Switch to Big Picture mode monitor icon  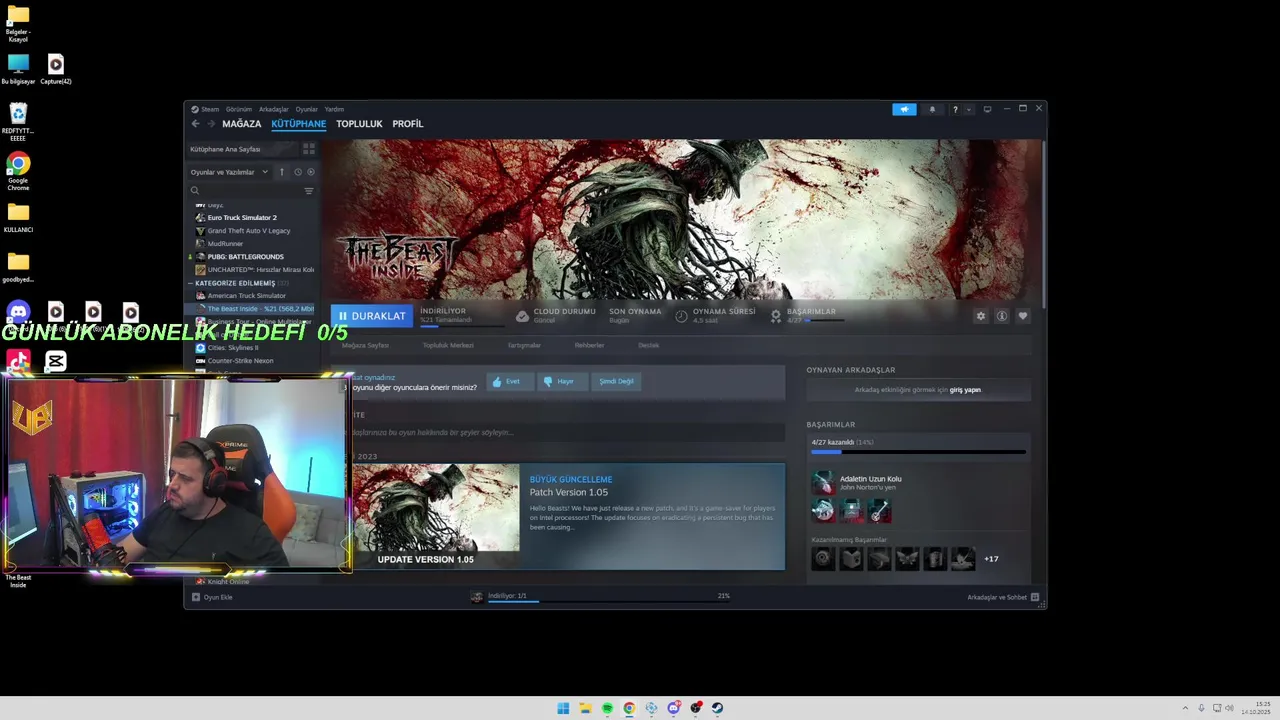(987, 109)
